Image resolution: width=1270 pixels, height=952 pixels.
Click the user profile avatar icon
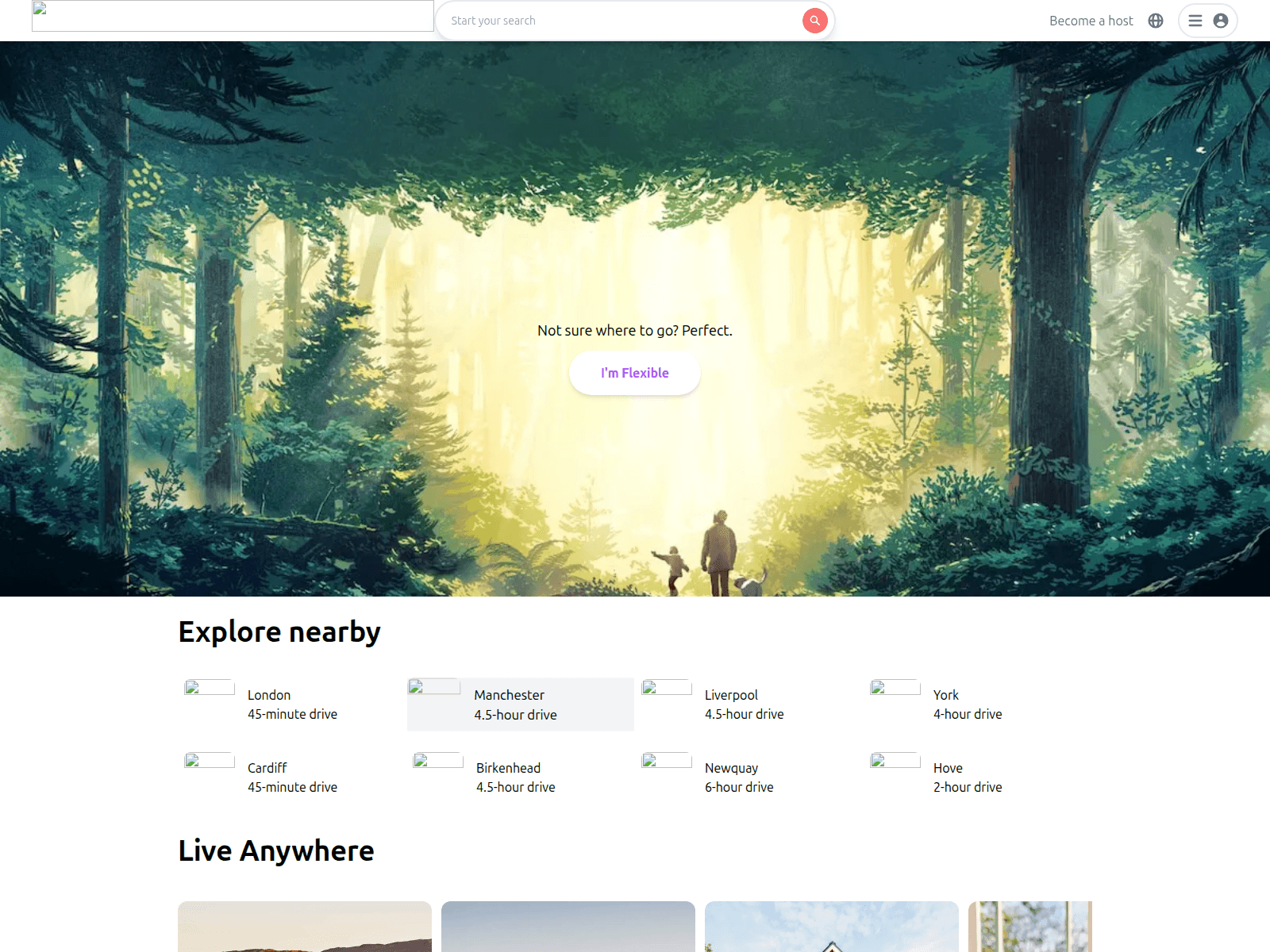point(1221,21)
